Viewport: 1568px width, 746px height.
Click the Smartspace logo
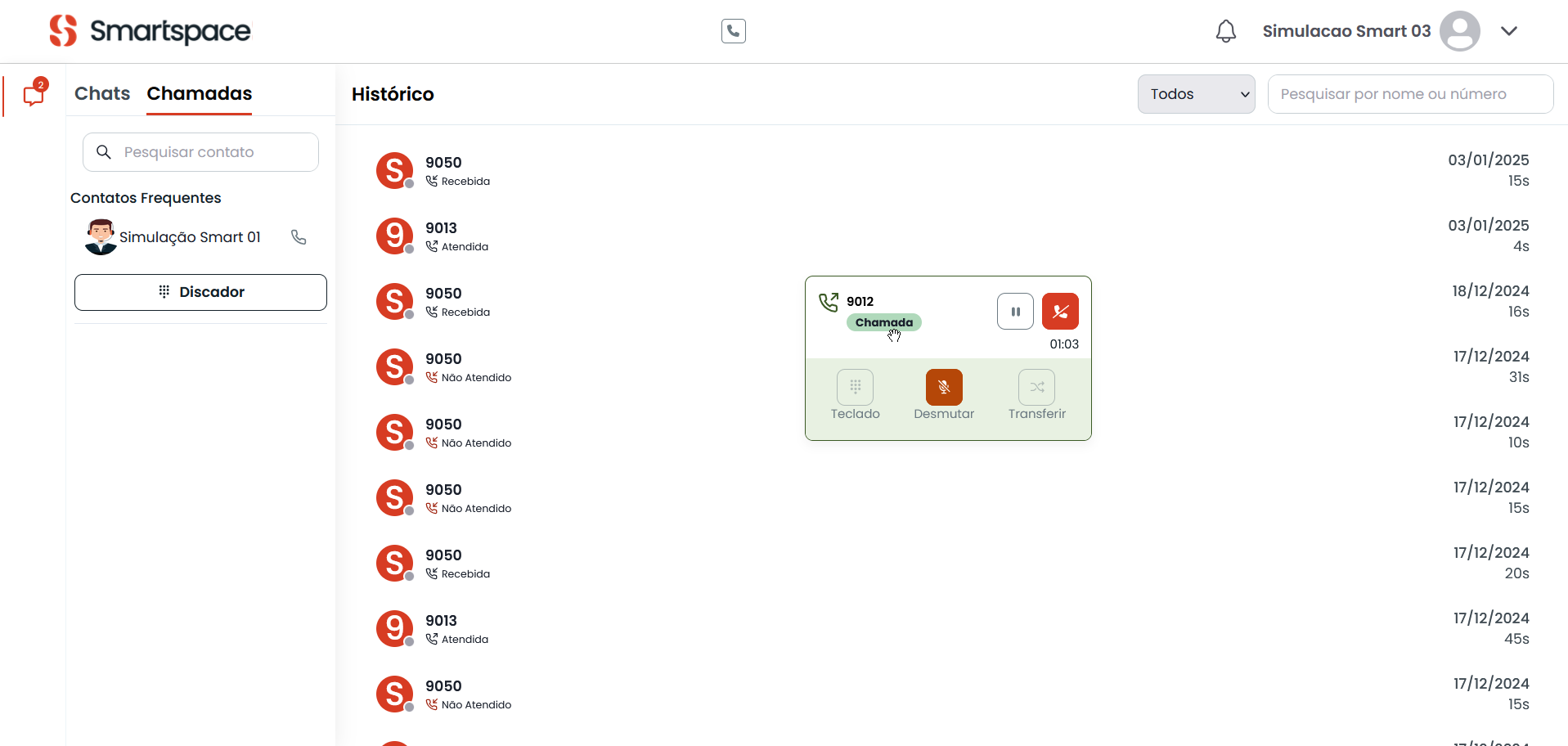coord(151,31)
